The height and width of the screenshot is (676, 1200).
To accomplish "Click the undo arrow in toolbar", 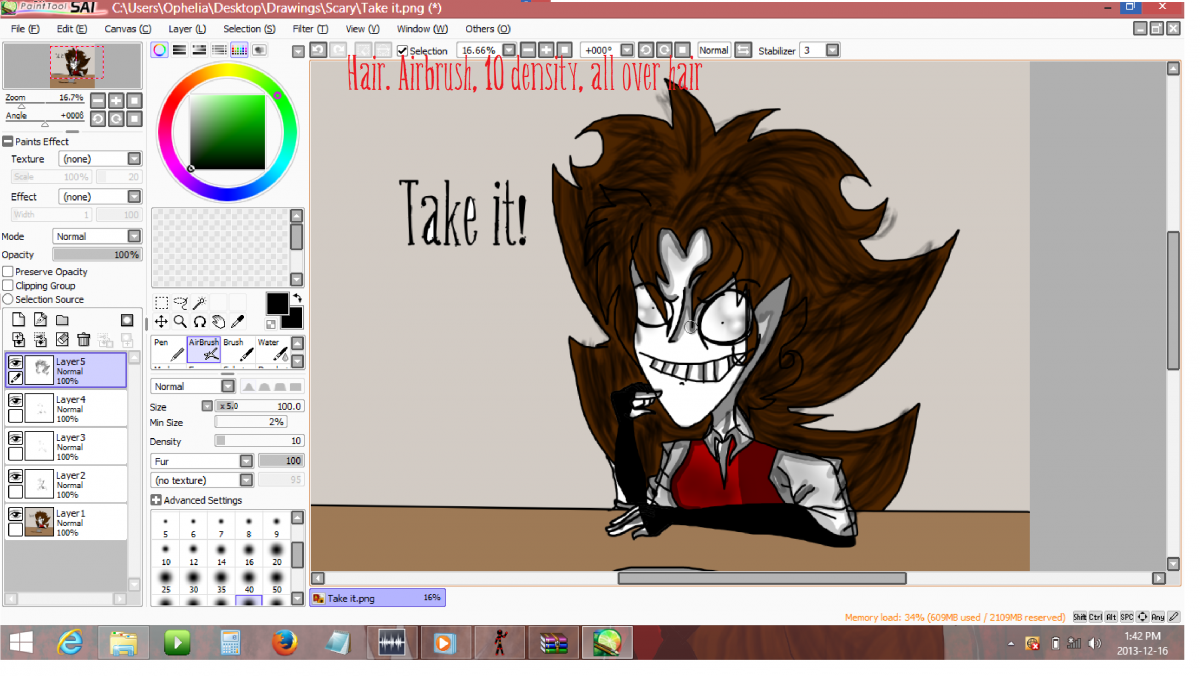I will click(318, 50).
